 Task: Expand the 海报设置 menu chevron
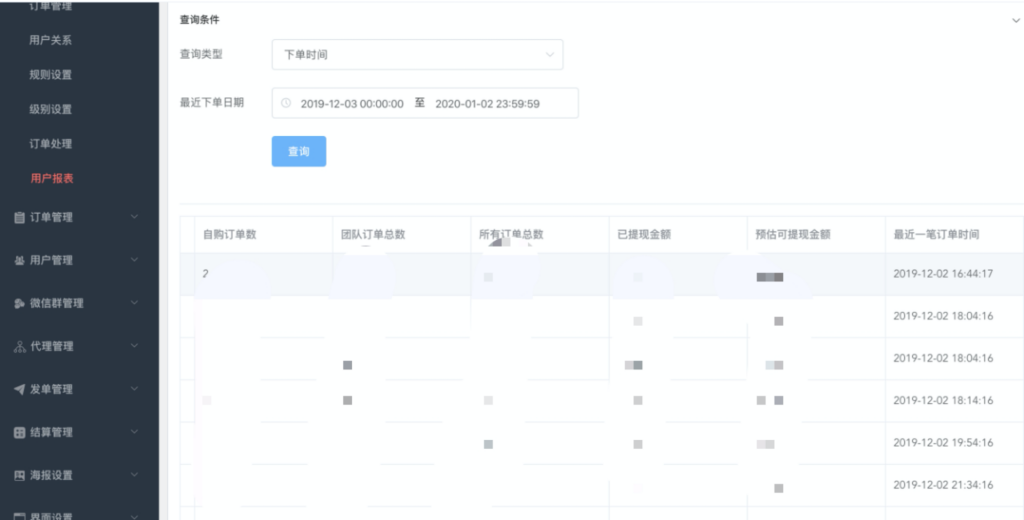click(135, 475)
